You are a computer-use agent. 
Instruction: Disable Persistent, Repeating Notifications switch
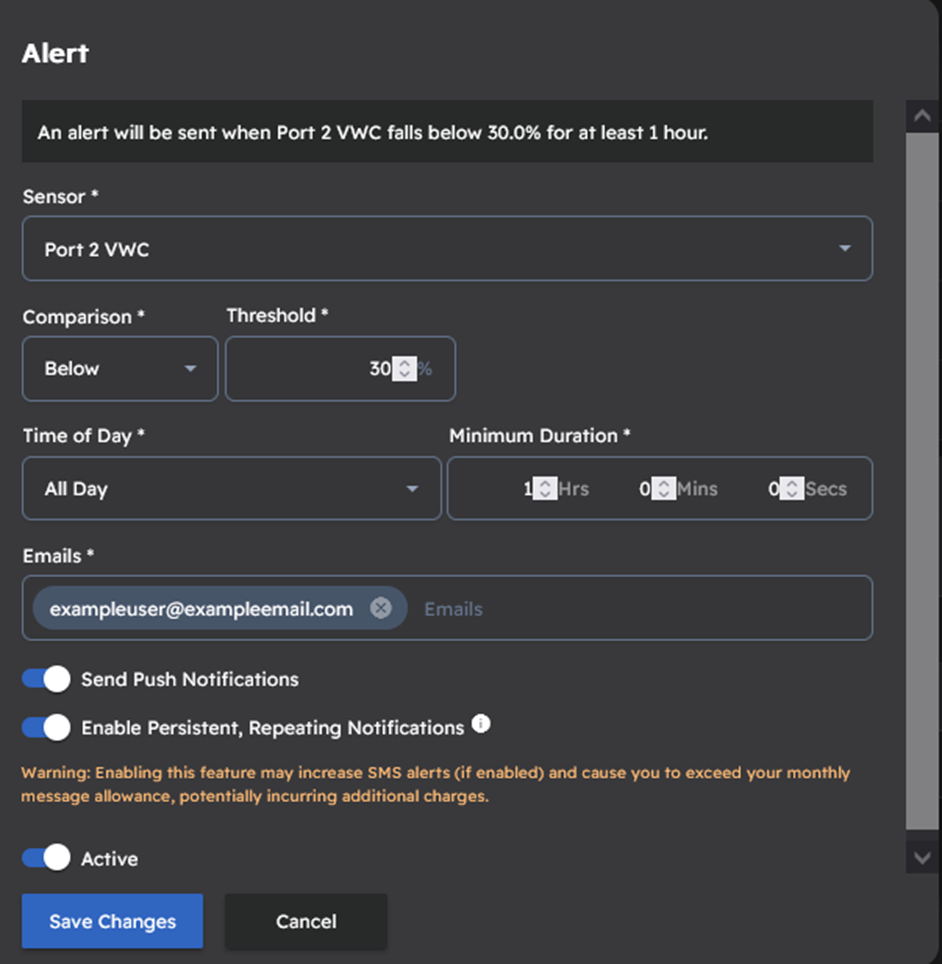pos(46,728)
